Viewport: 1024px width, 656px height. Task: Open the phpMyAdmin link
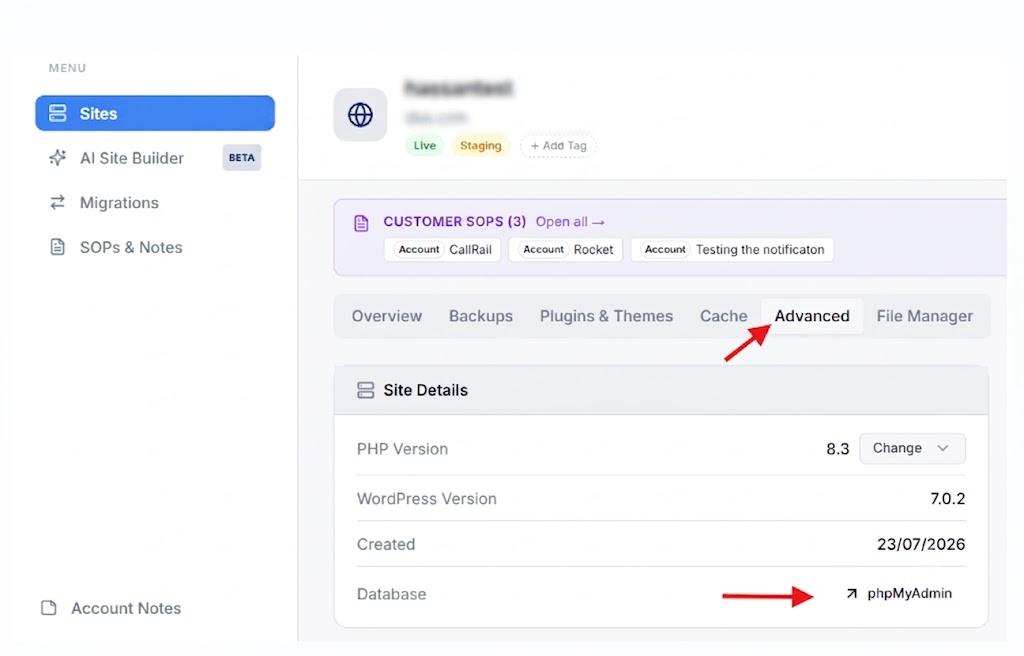point(909,593)
